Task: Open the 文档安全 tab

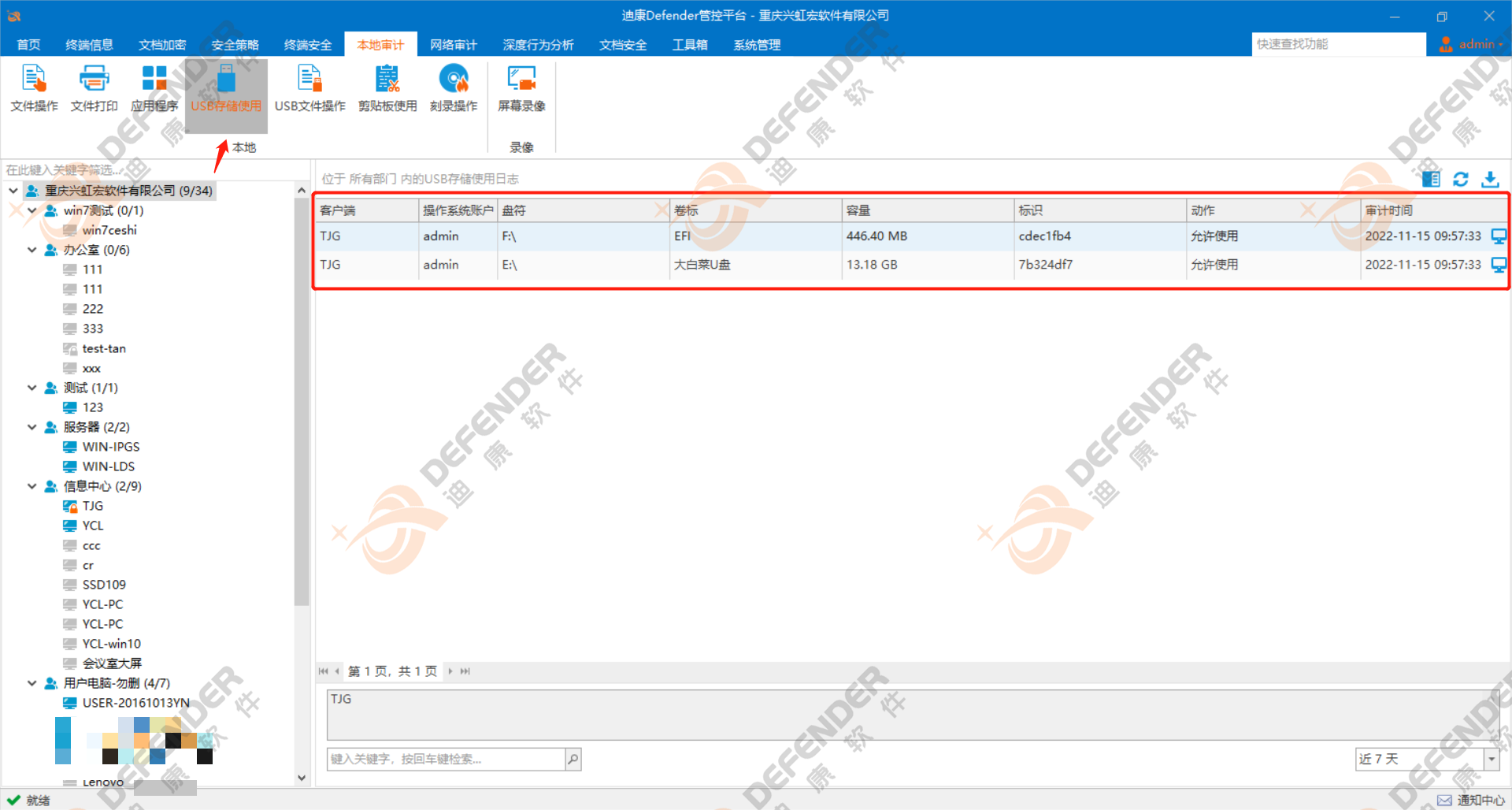Action: click(x=623, y=45)
